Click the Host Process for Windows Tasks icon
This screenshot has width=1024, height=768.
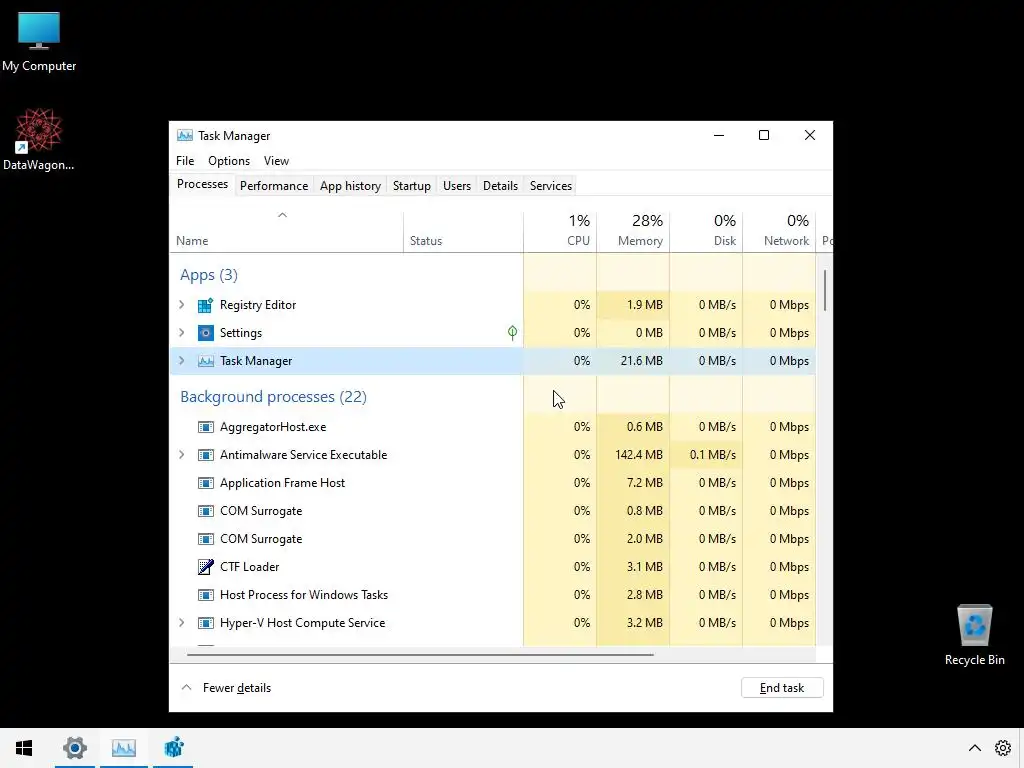point(205,595)
